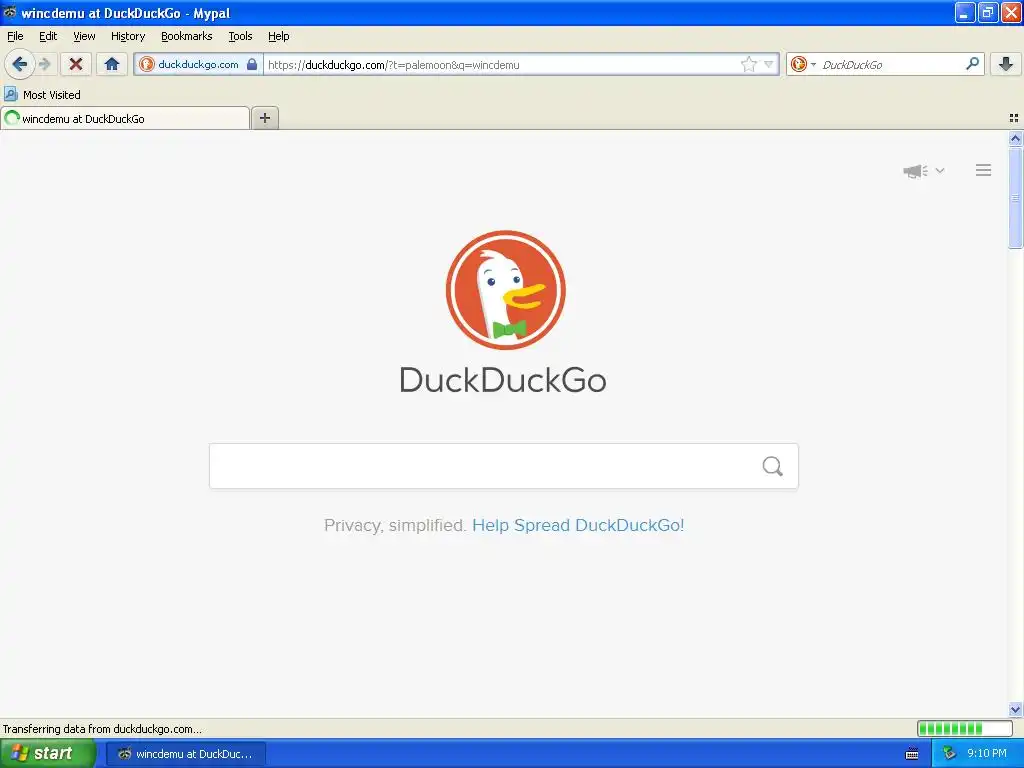Open the tab groups grid icon
Screen dimensions: 1024x768
1014,118
